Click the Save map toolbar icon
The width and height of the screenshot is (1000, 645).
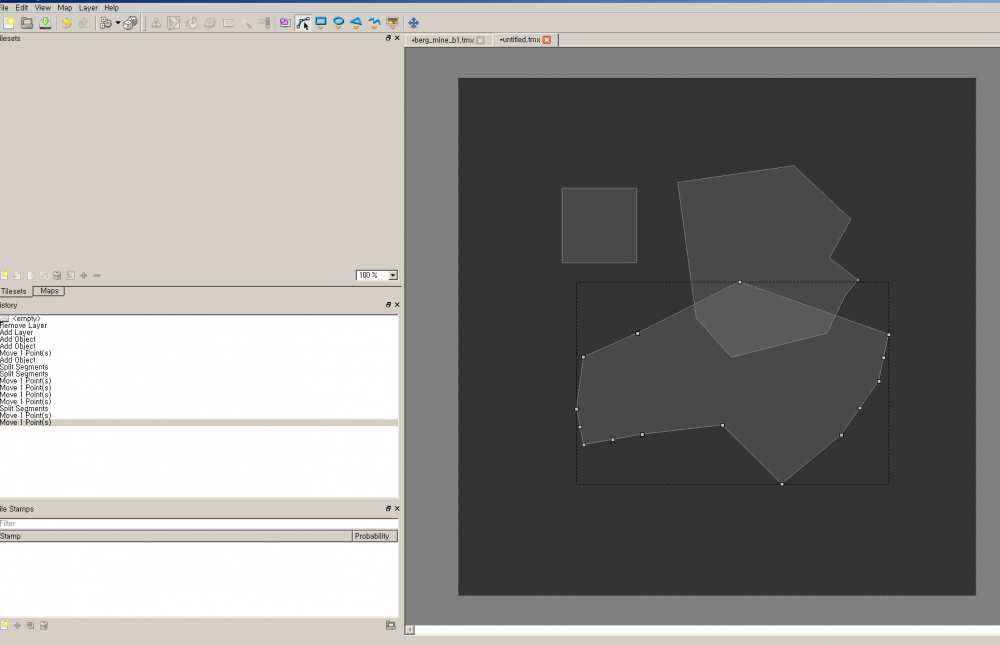46,22
